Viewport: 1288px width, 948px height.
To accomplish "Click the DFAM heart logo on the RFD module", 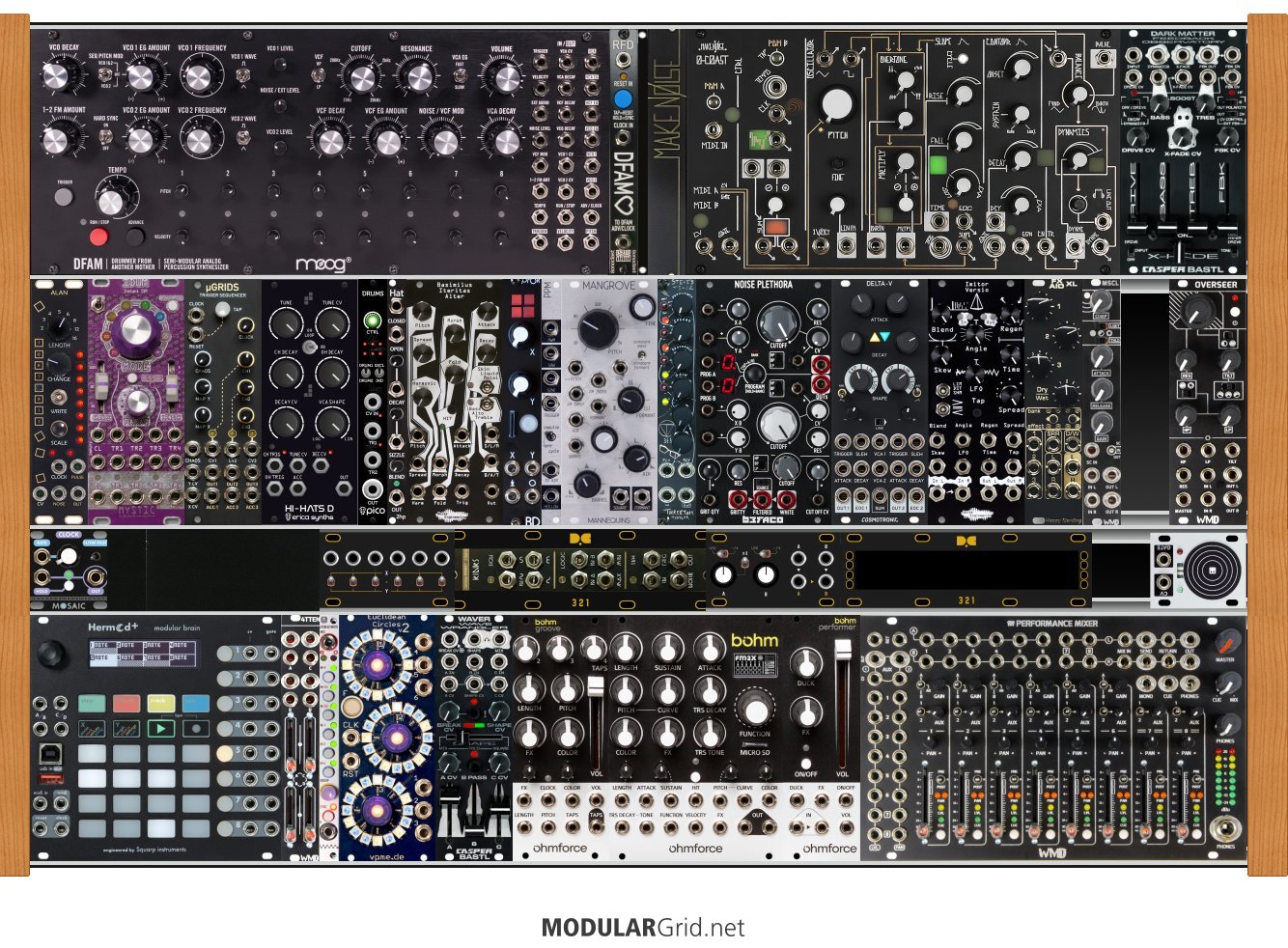I will (624, 182).
